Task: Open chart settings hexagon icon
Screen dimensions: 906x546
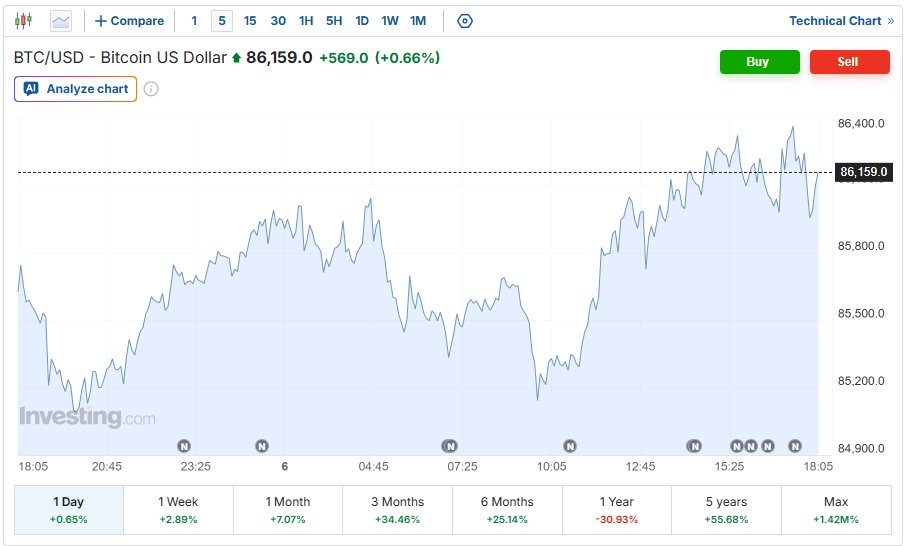Action: click(465, 21)
